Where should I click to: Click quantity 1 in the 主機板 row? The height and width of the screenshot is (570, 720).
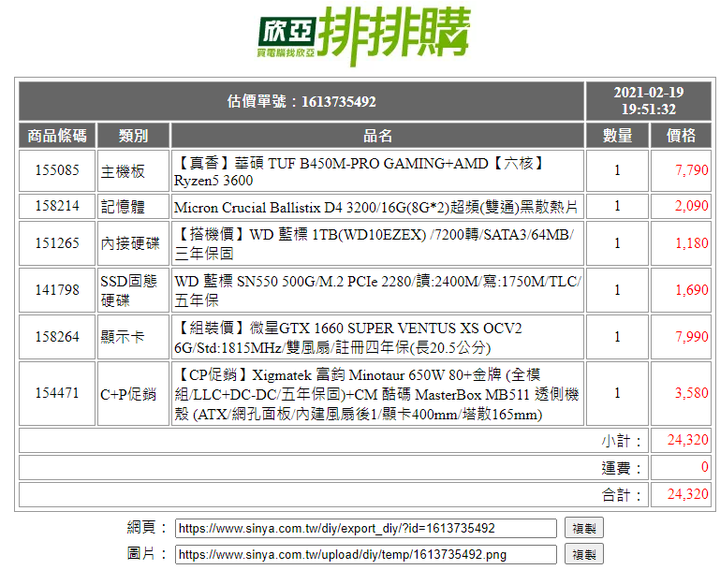coord(617,170)
